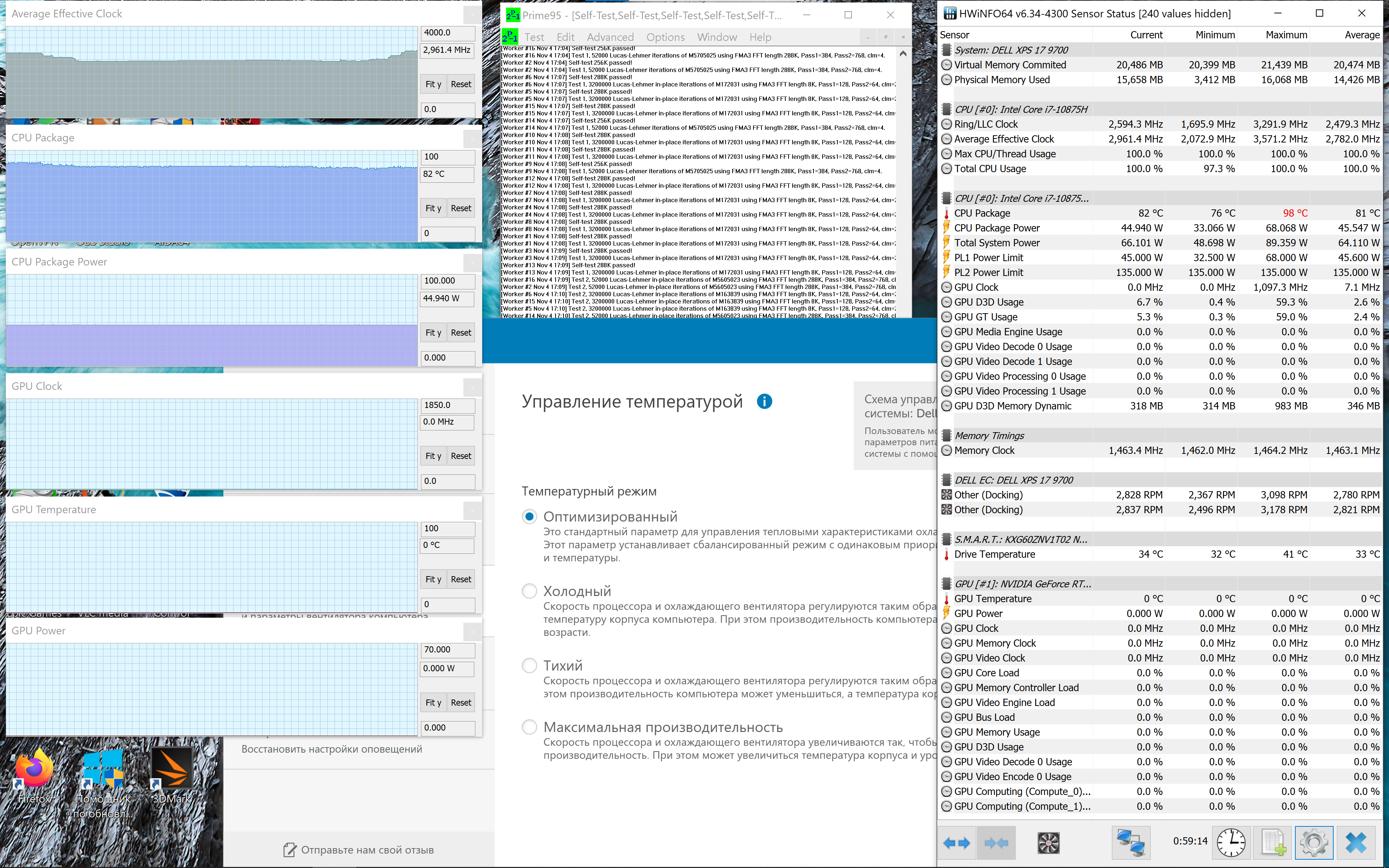Viewport: 1389px width, 868px height.
Task: Open the Prime95 Advanced menu
Action: pyautogui.click(x=610, y=37)
